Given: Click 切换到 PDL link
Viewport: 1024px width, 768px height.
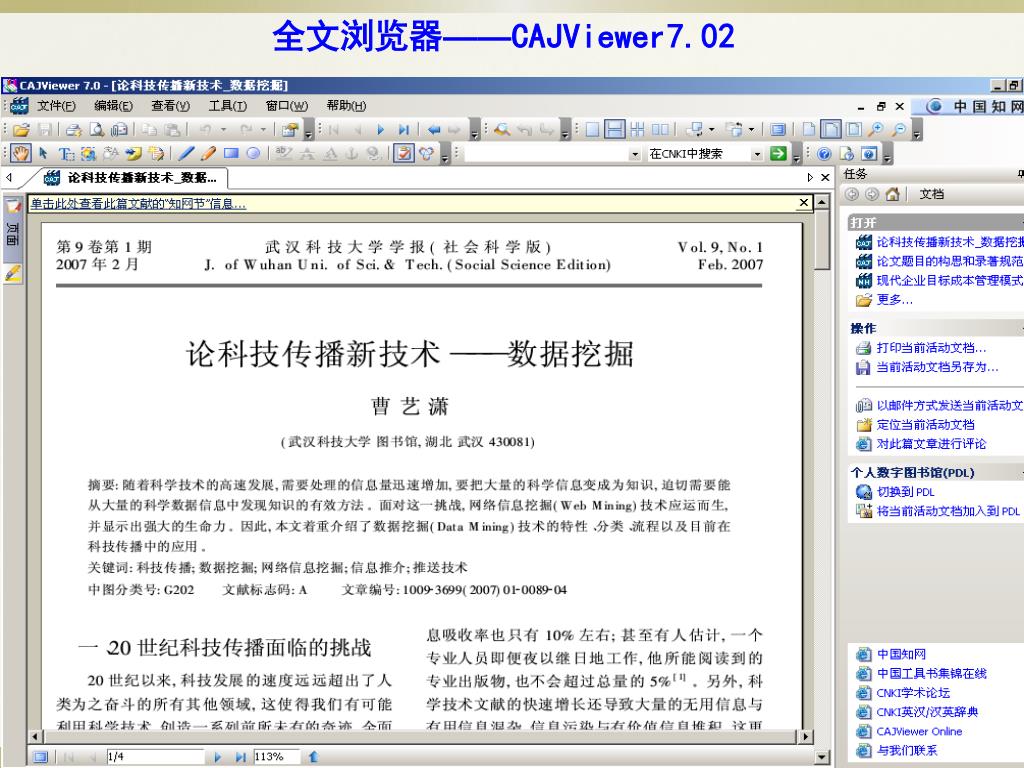Looking at the screenshot, I should pyautogui.click(x=905, y=492).
